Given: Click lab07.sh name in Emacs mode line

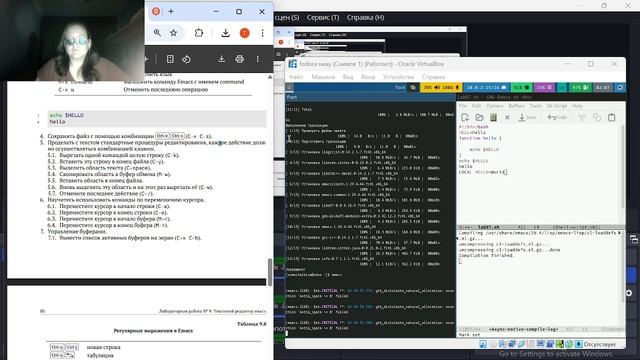Looking at the screenshot, I should pyautogui.click(x=488, y=227).
